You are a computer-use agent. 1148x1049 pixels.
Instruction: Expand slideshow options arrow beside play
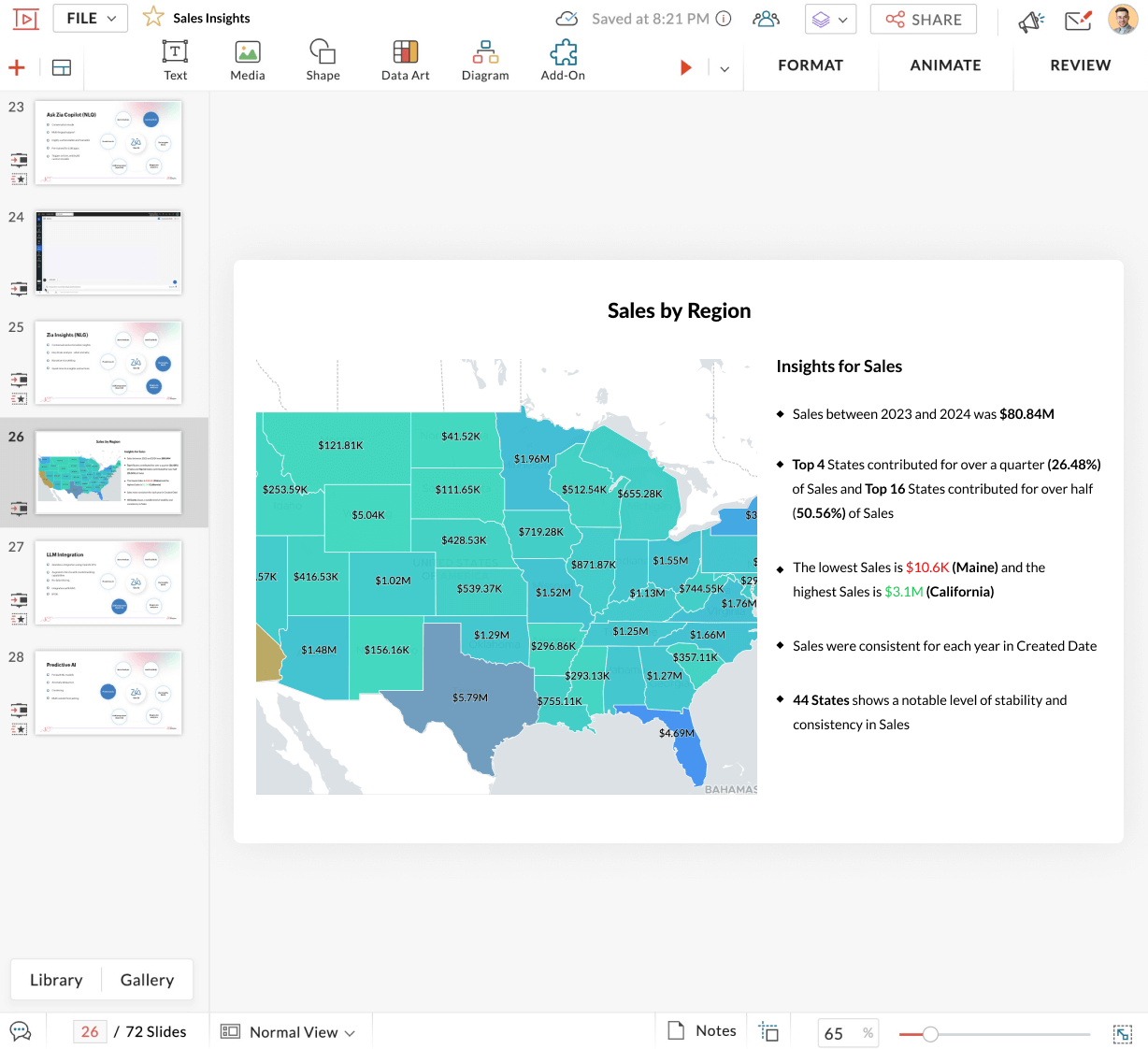coord(725,68)
